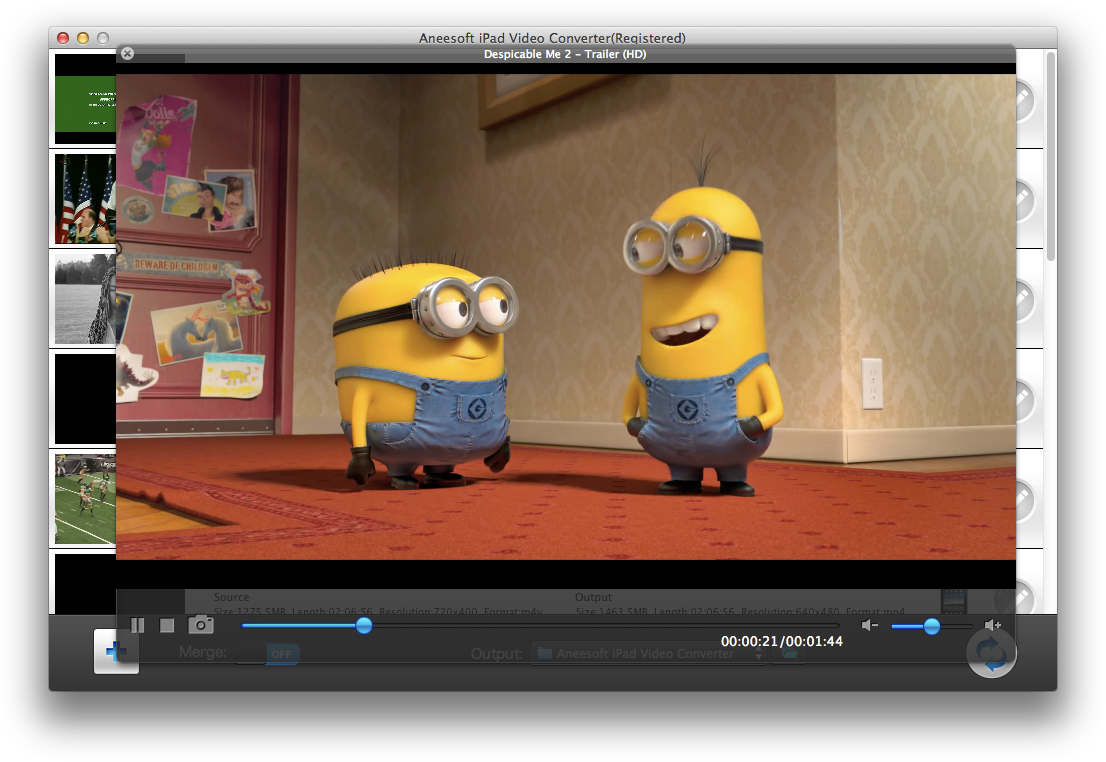1106x762 pixels.
Task: Click the volume slider knob
Action: [932, 626]
